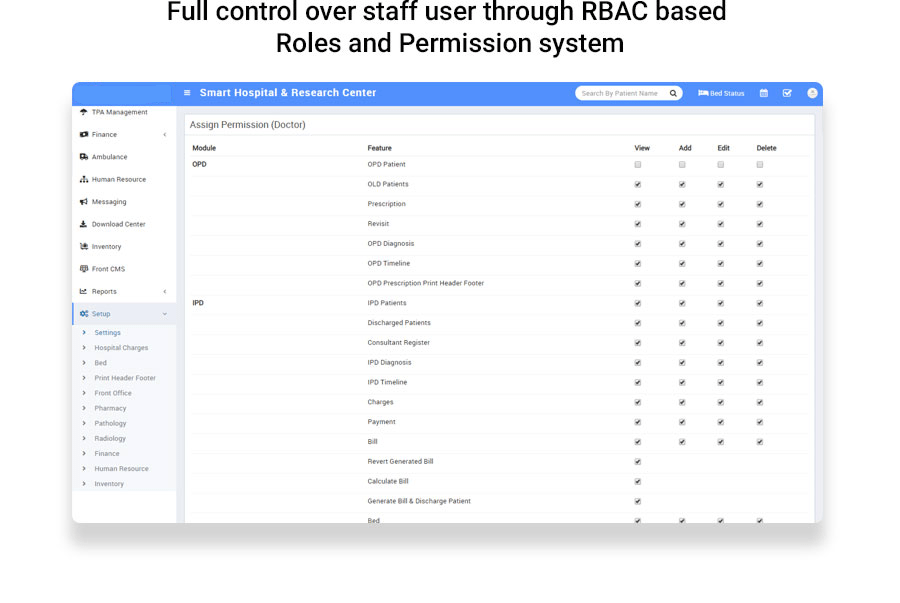Click the Ambulance icon in sidebar
Viewport: 900px width, 603px height.
pyautogui.click(x=84, y=157)
